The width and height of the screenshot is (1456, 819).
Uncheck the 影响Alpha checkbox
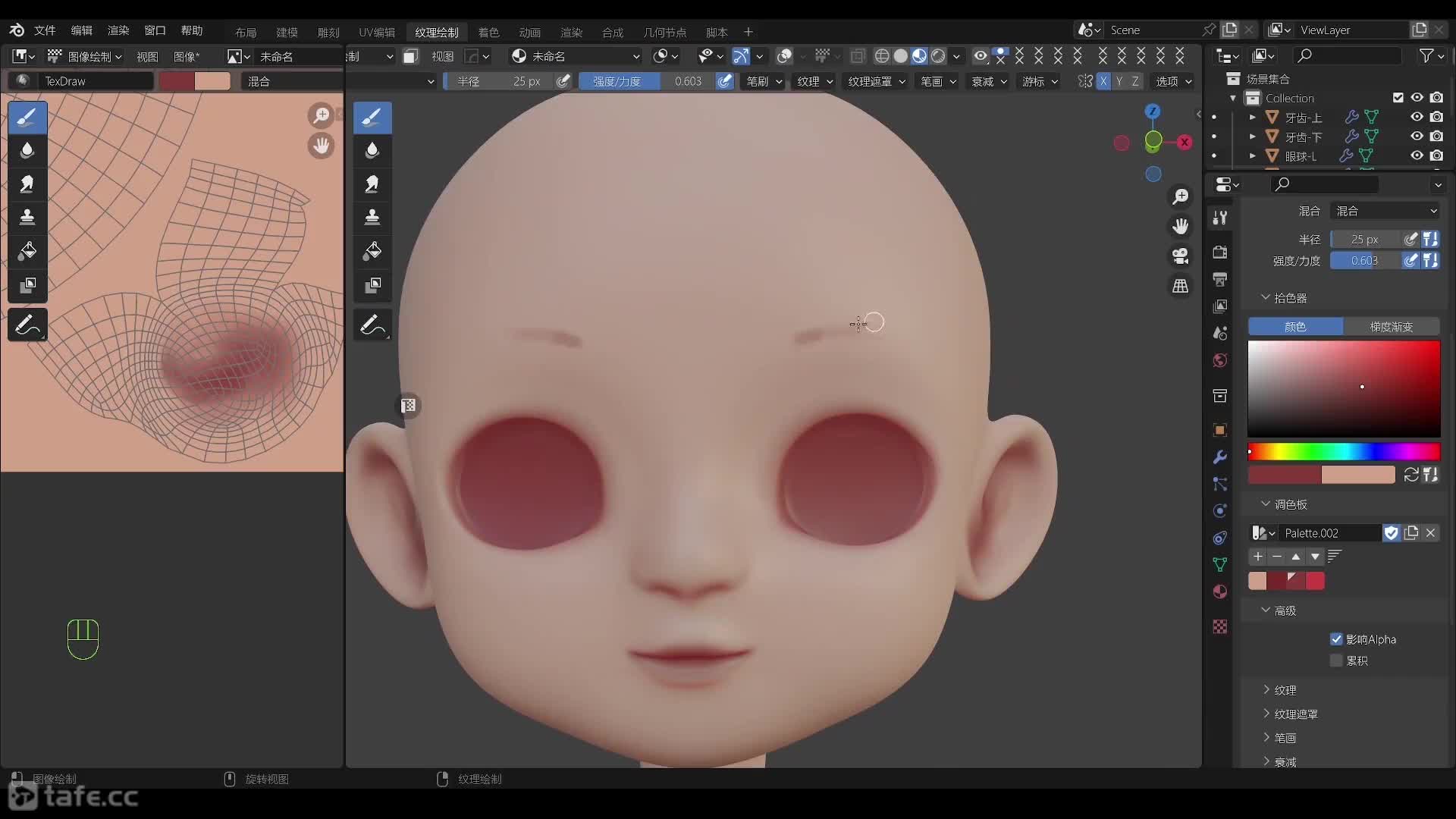click(x=1336, y=639)
